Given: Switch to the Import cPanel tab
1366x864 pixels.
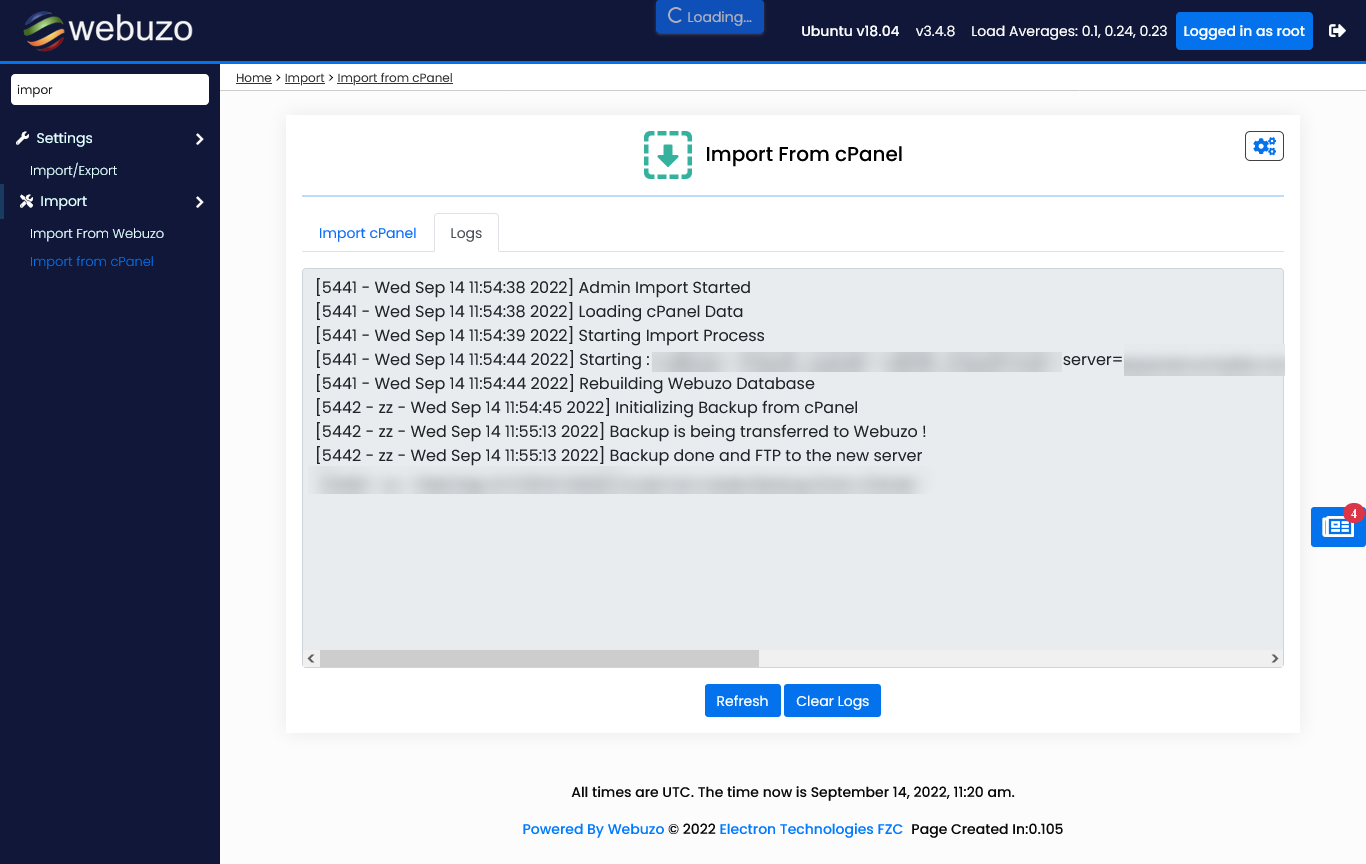Looking at the screenshot, I should click(367, 232).
